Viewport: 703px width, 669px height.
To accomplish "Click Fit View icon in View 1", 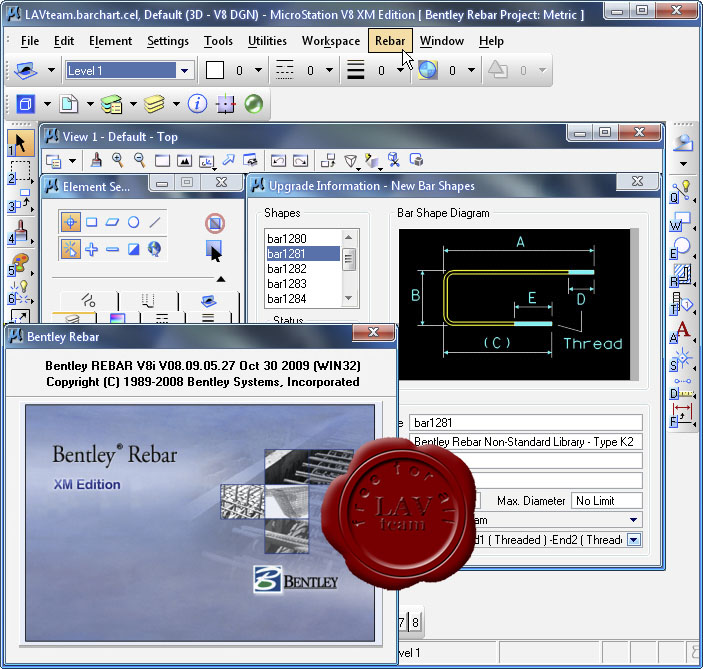I will (184, 161).
